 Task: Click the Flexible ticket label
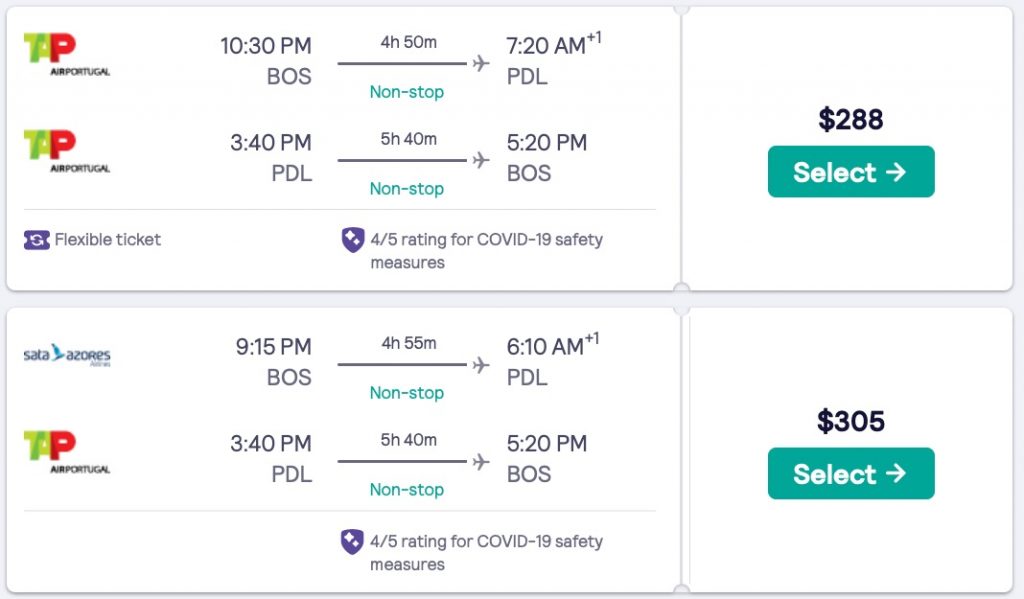click(x=107, y=240)
